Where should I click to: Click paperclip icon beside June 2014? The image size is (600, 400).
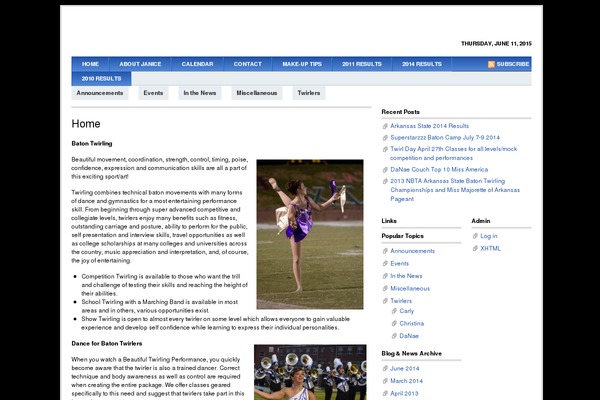pyautogui.click(x=385, y=369)
